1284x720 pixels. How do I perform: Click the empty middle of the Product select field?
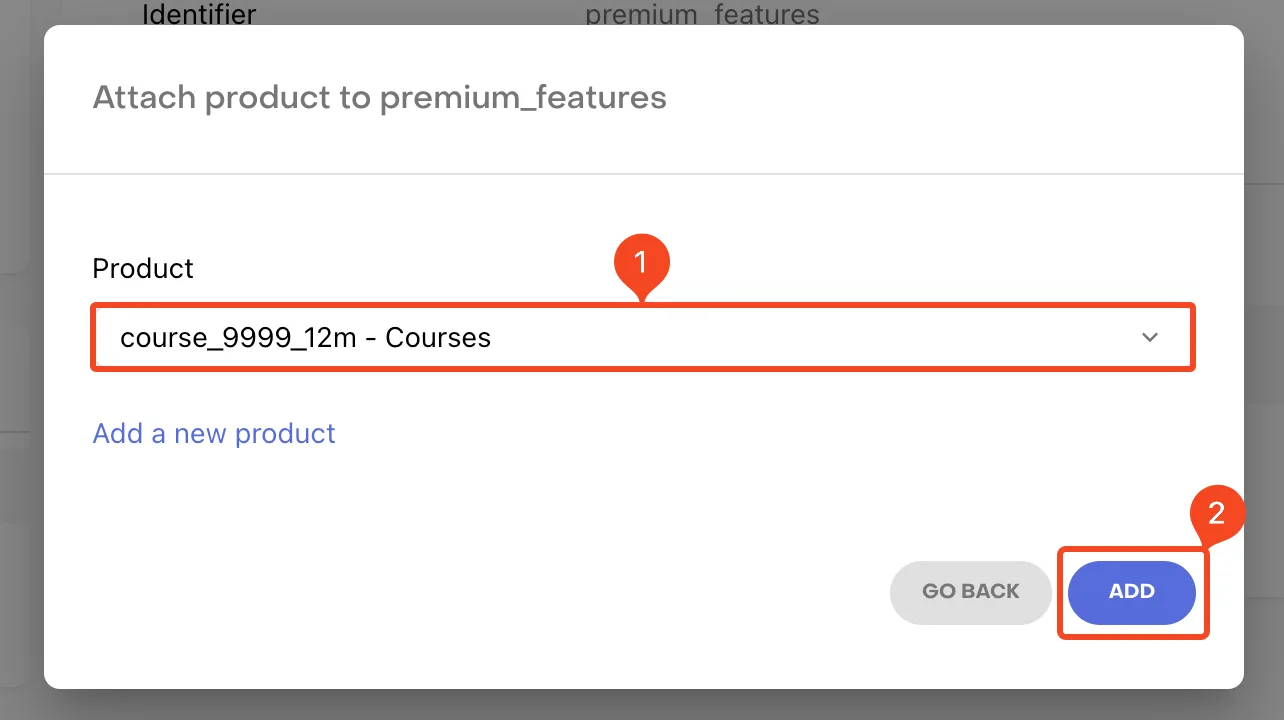point(800,338)
